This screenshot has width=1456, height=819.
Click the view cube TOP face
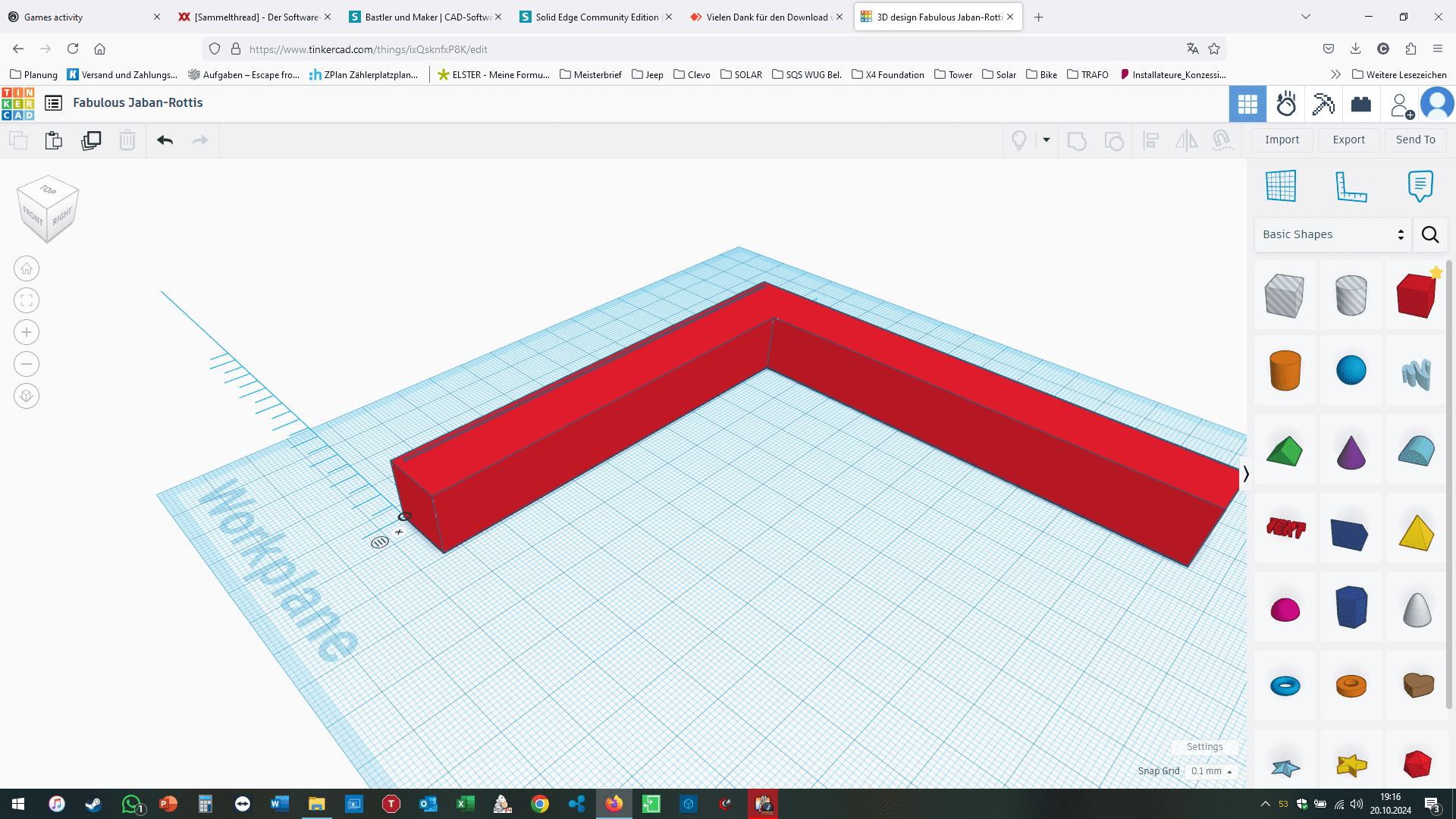tap(48, 190)
